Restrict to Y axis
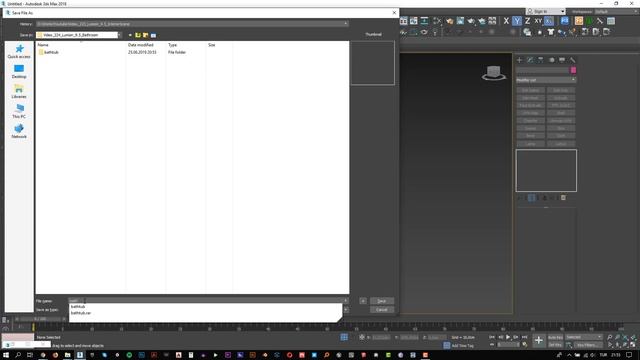 517,21
